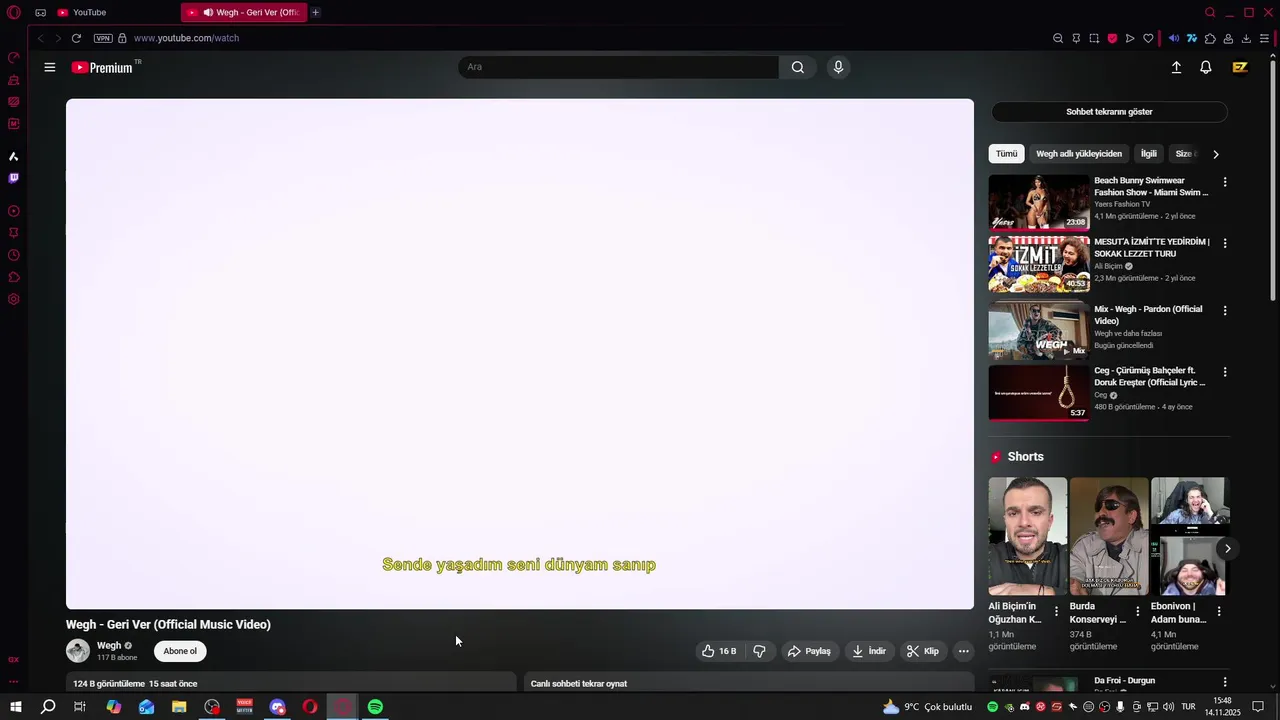The width and height of the screenshot is (1280, 720).
Task: Open Windows Start menu
Action: [x=15, y=707]
